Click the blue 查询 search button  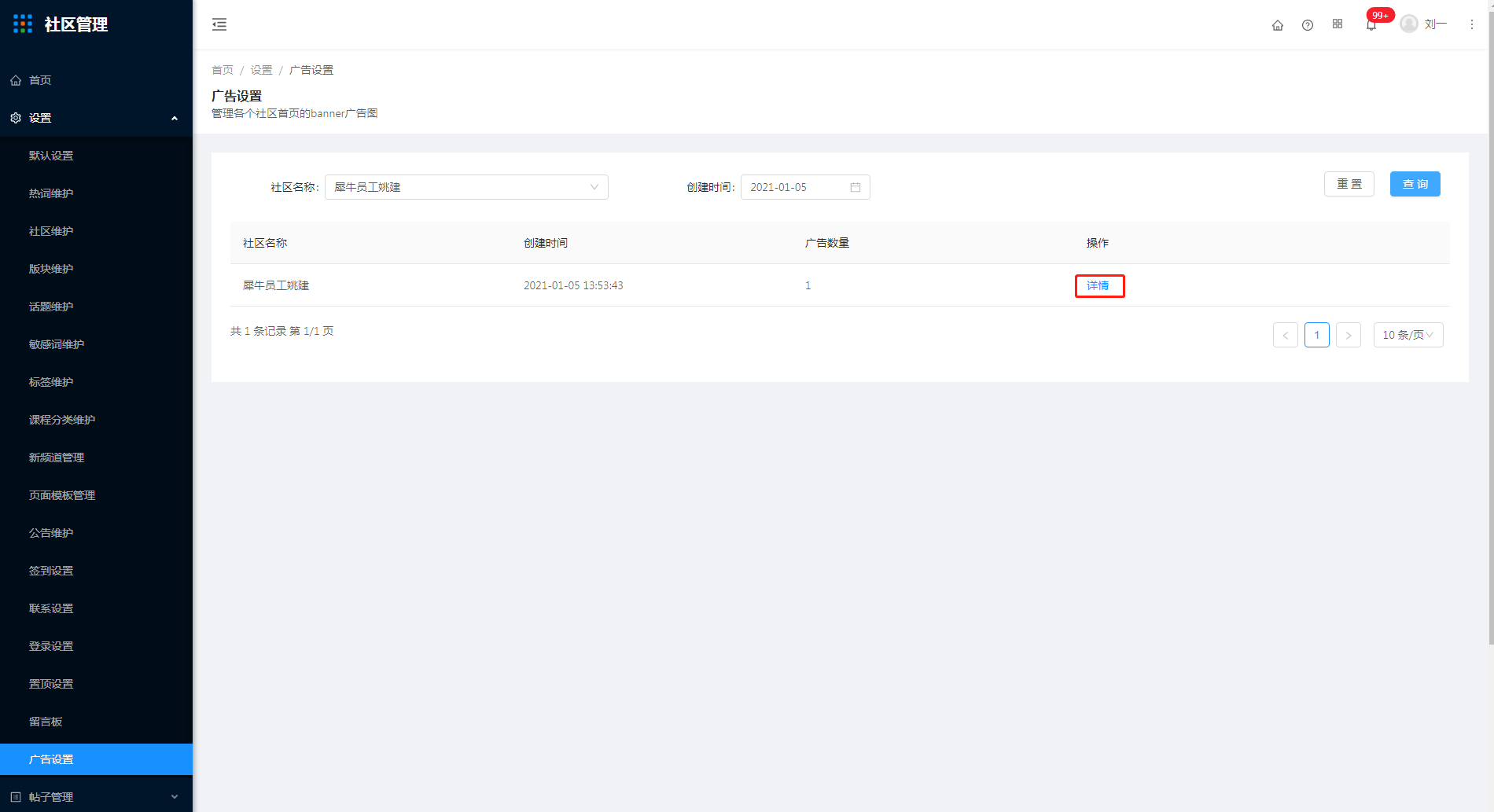1415,184
